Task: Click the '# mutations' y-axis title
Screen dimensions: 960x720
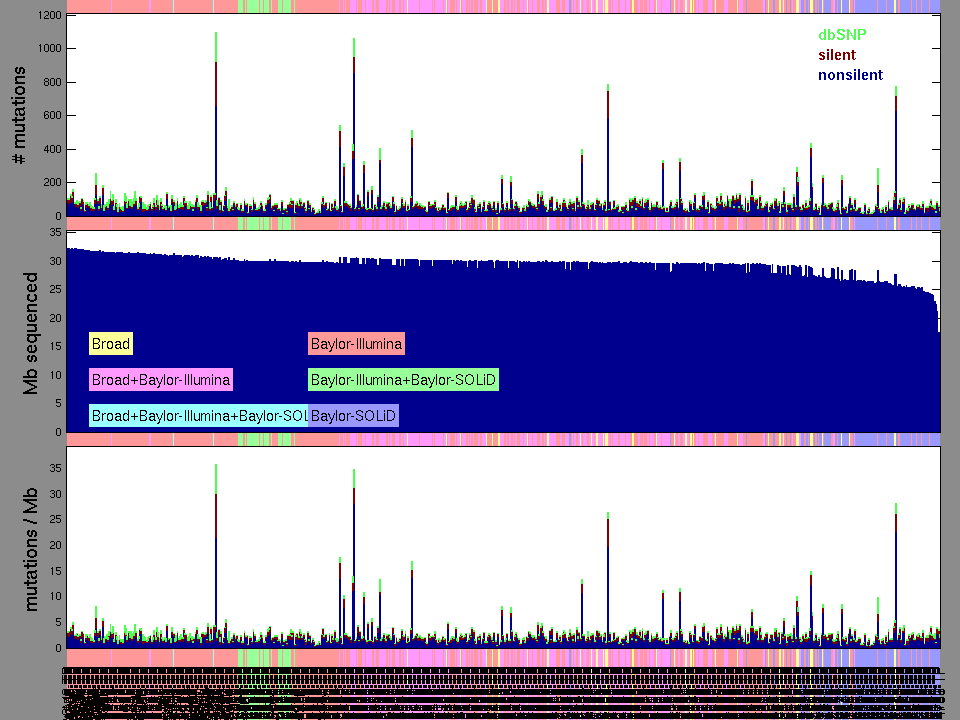Action: click(x=19, y=118)
